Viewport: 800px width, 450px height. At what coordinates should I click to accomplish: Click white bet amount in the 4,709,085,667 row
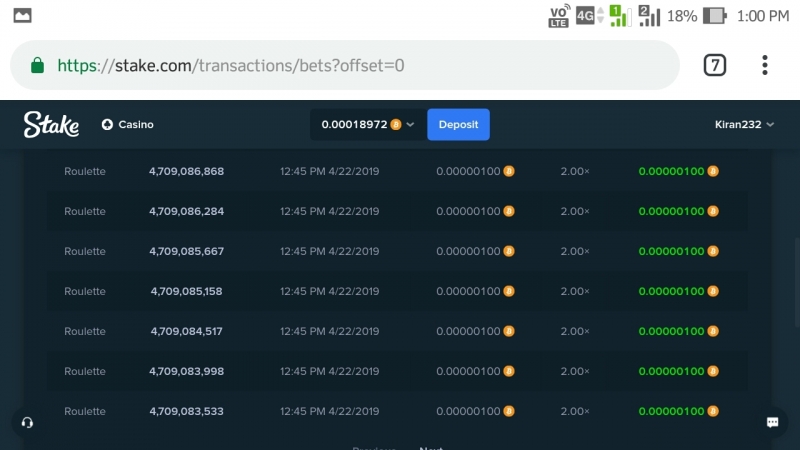[468, 251]
